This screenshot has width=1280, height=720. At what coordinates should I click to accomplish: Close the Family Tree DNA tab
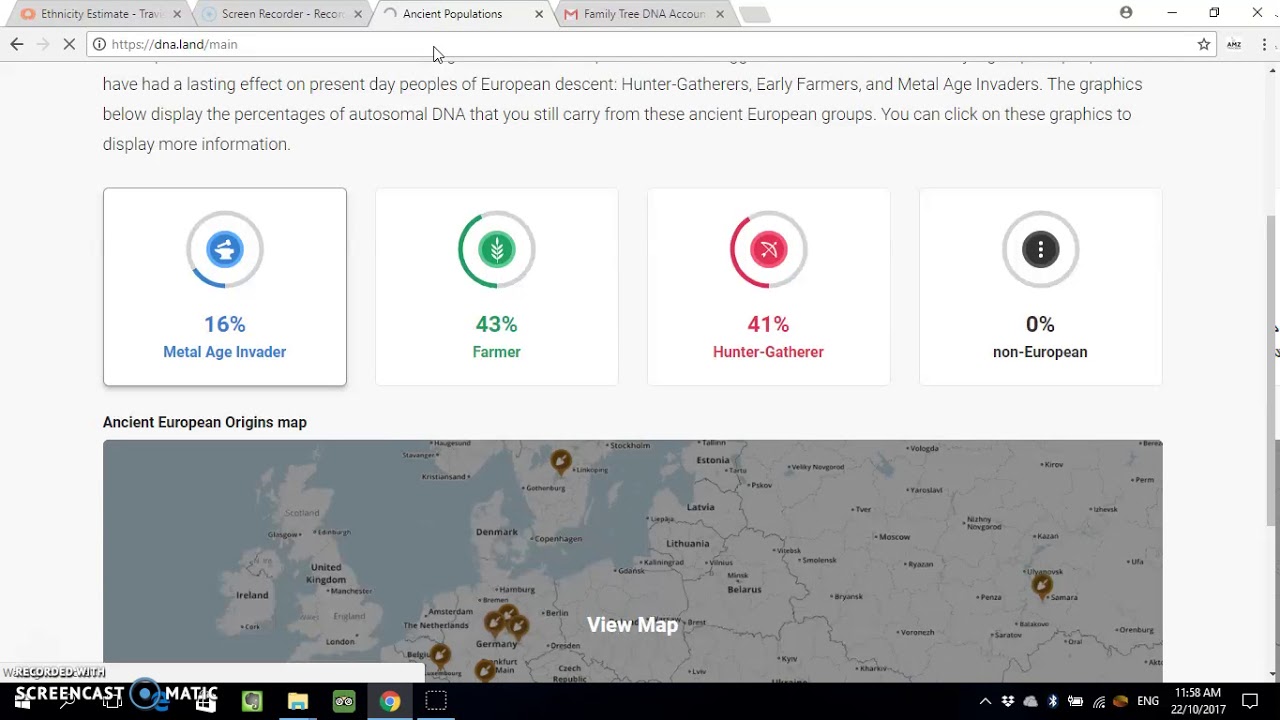click(720, 14)
